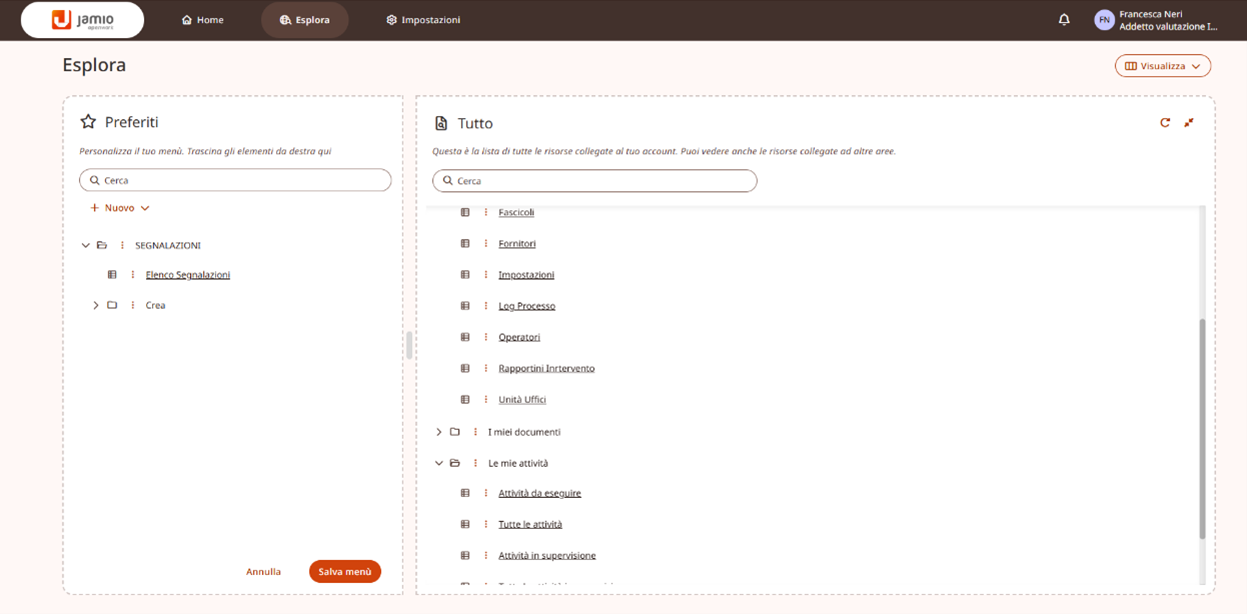The height and width of the screenshot is (614, 1247).
Task: Select the Esplora tab
Action: click(x=305, y=20)
